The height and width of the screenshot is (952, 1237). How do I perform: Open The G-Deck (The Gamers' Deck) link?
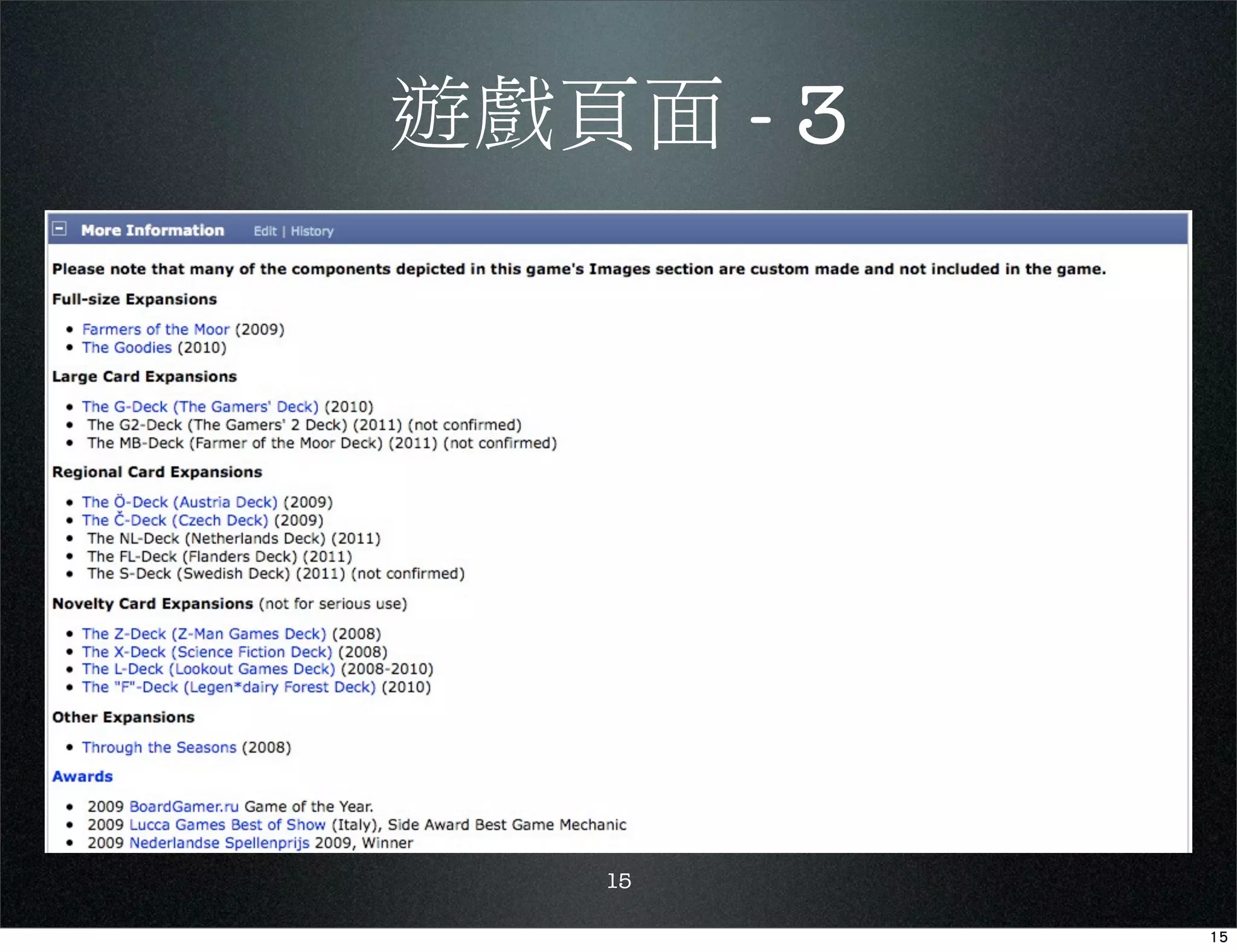click(x=200, y=407)
